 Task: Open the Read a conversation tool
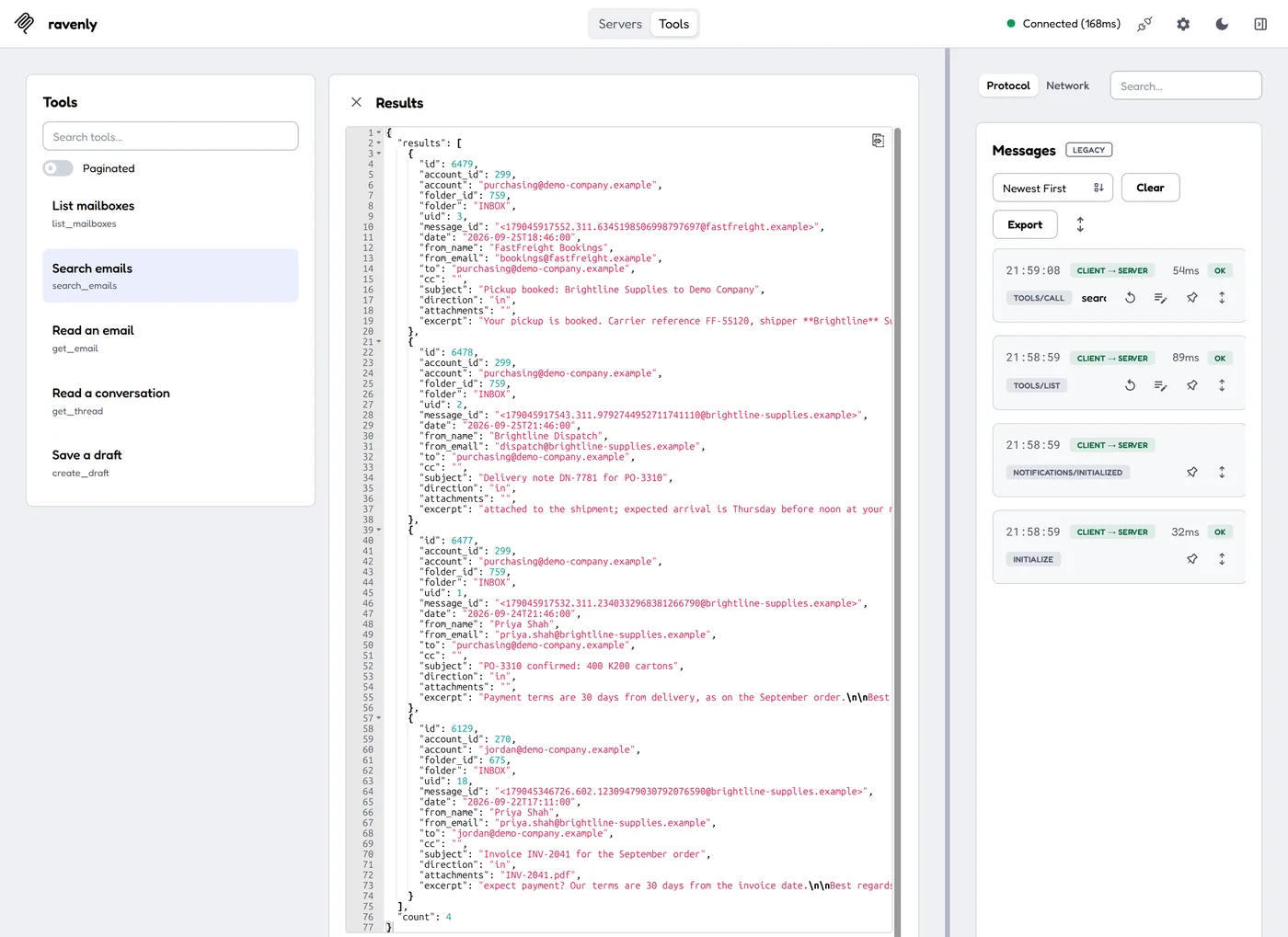(170, 401)
